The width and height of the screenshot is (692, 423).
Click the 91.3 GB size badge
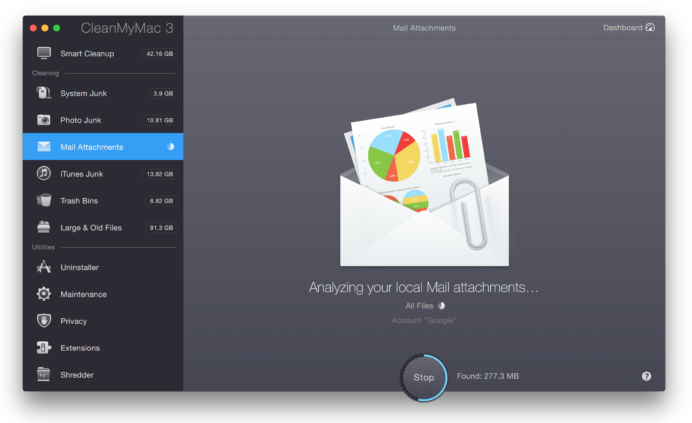click(161, 228)
